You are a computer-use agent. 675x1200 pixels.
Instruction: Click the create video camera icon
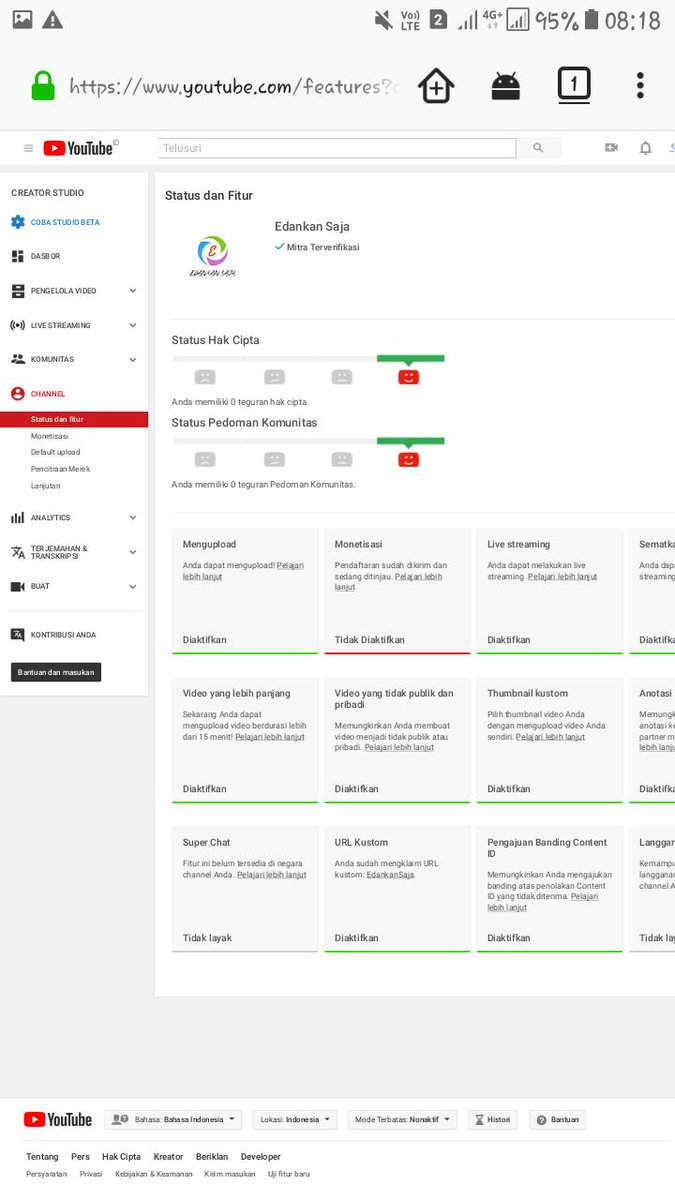point(611,148)
